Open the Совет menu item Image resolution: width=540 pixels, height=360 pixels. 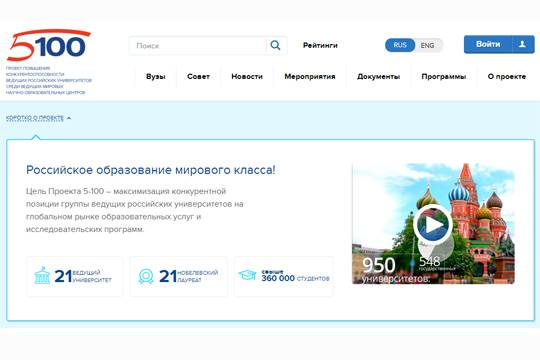click(198, 76)
